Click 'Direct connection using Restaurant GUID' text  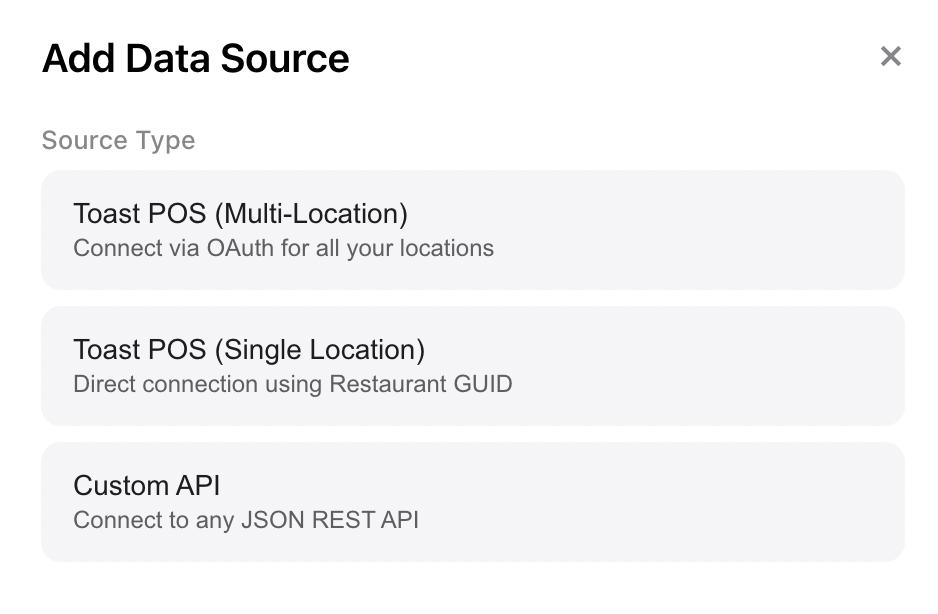(x=292, y=384)
